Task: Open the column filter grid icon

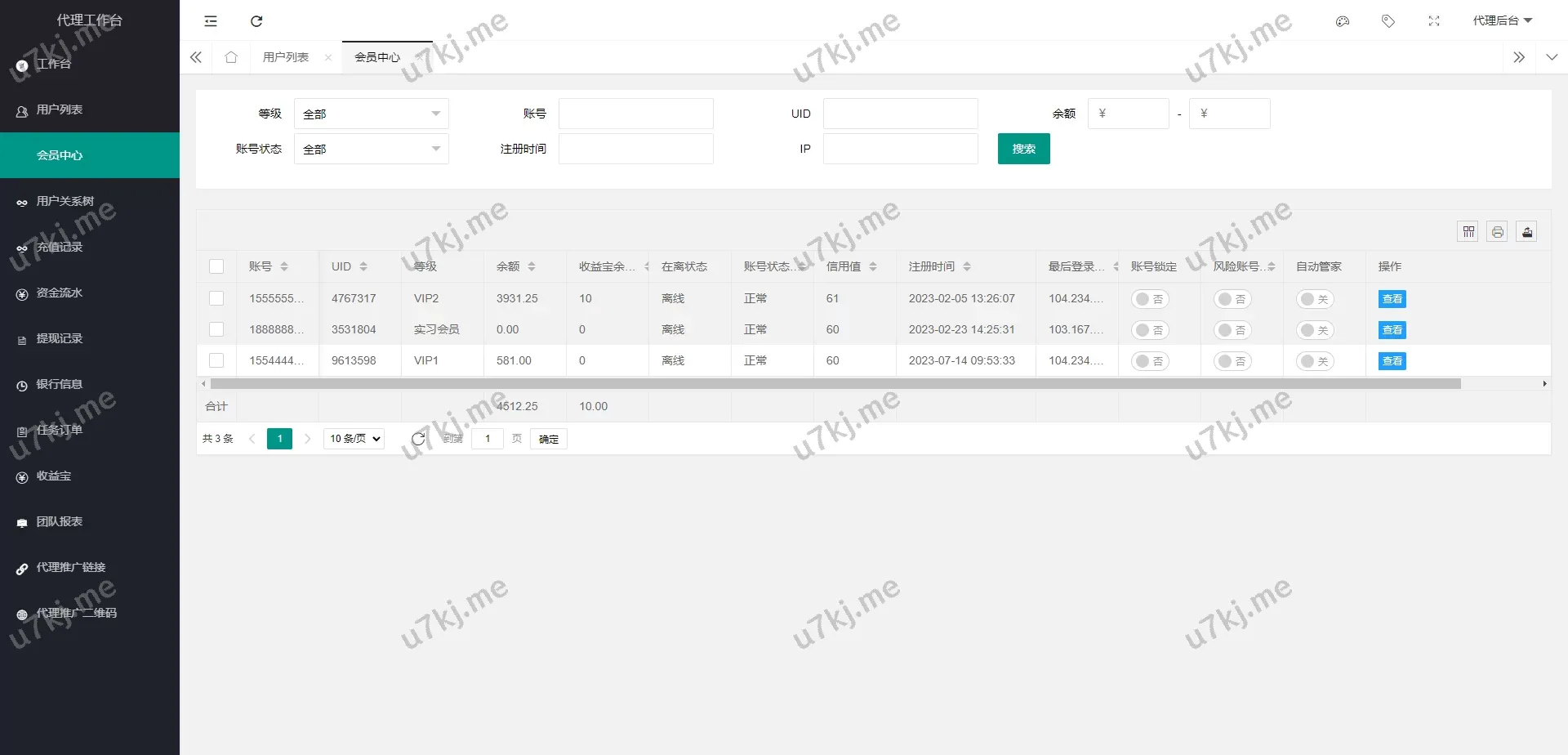Action: (x=1468, y=232)
